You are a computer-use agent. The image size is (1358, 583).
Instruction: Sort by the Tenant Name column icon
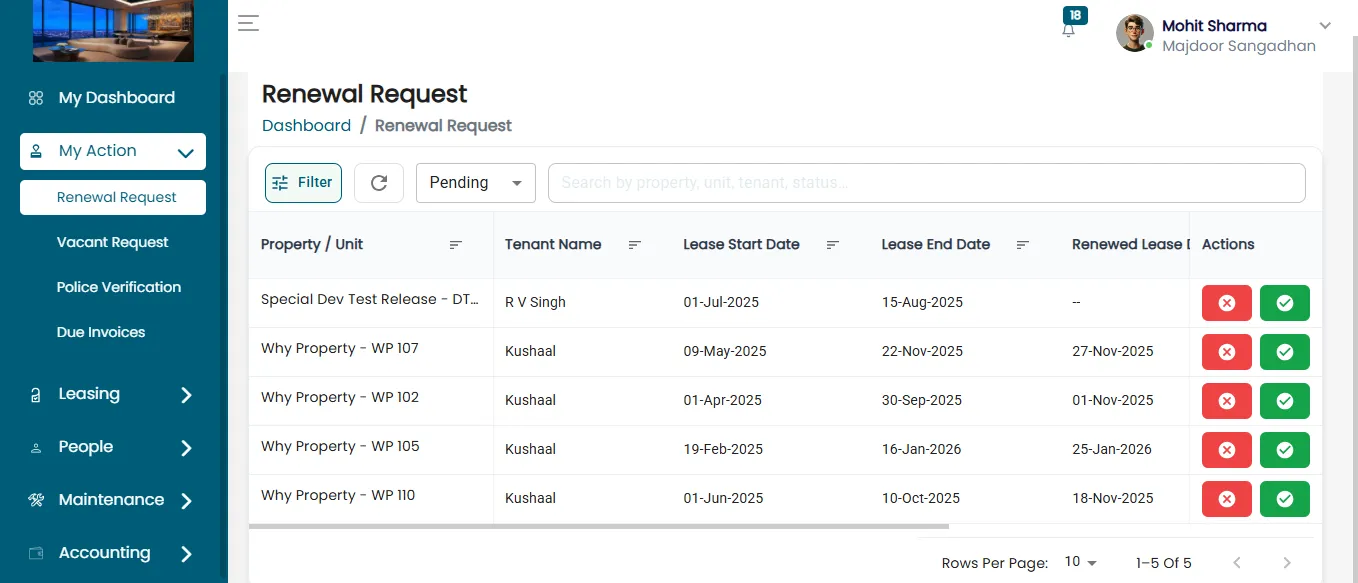point(635,245)
